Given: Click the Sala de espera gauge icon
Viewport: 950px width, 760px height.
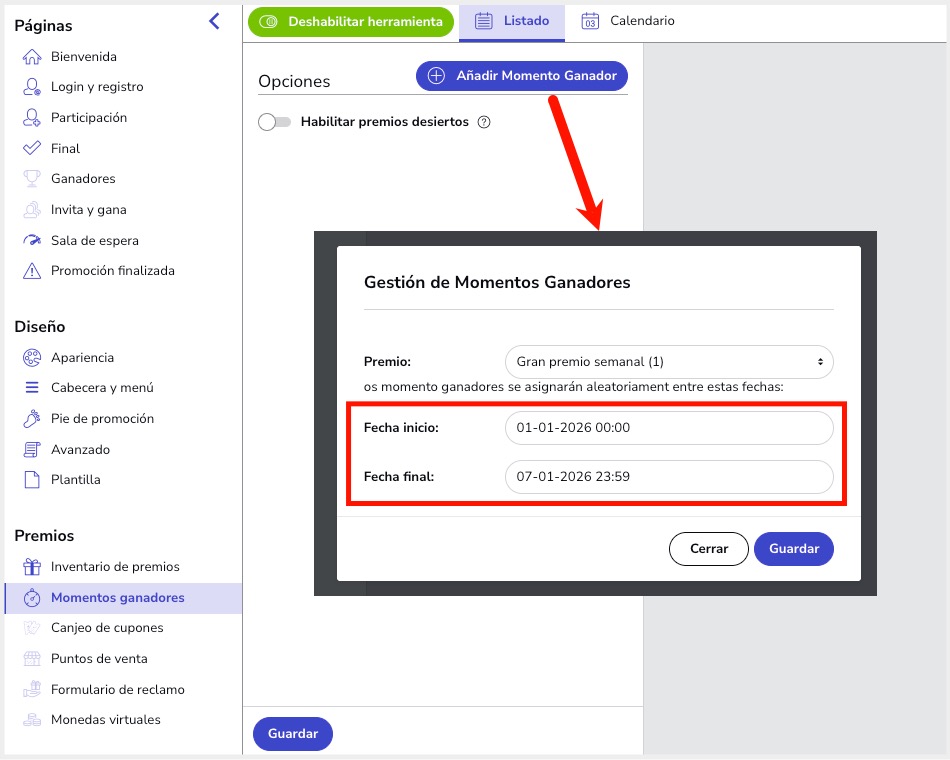Looking at the screenshot, I should tap(32, 241).
